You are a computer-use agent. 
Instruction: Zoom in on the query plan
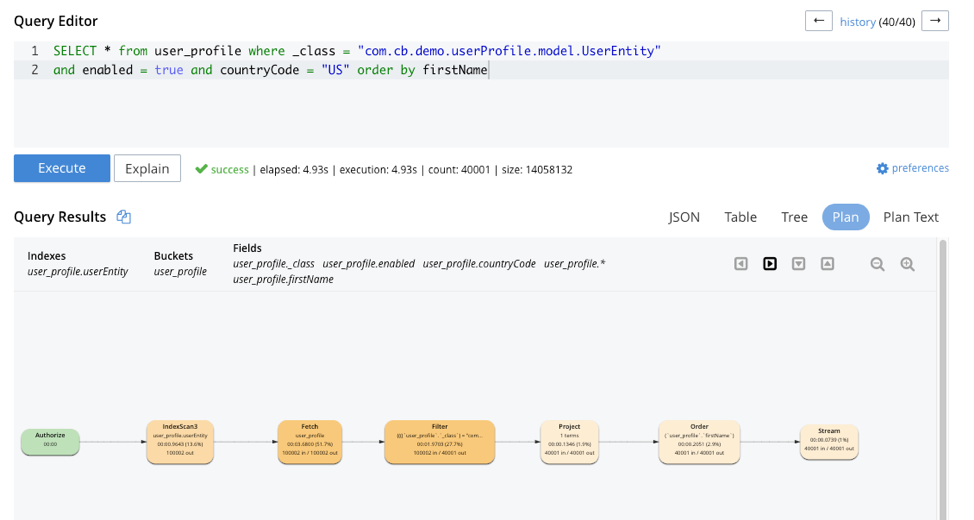click(907, 264)
